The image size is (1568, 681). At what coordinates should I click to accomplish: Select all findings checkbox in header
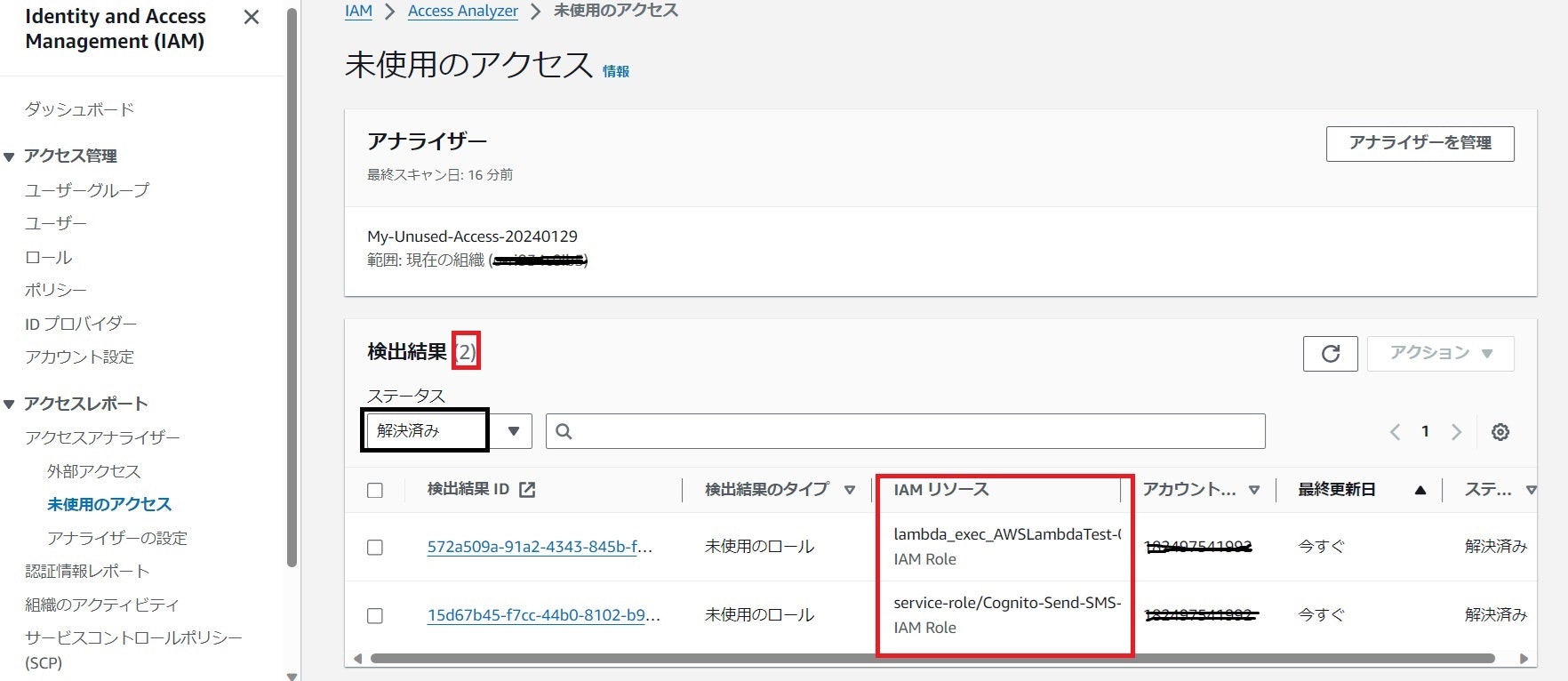(x=375, y=491)
